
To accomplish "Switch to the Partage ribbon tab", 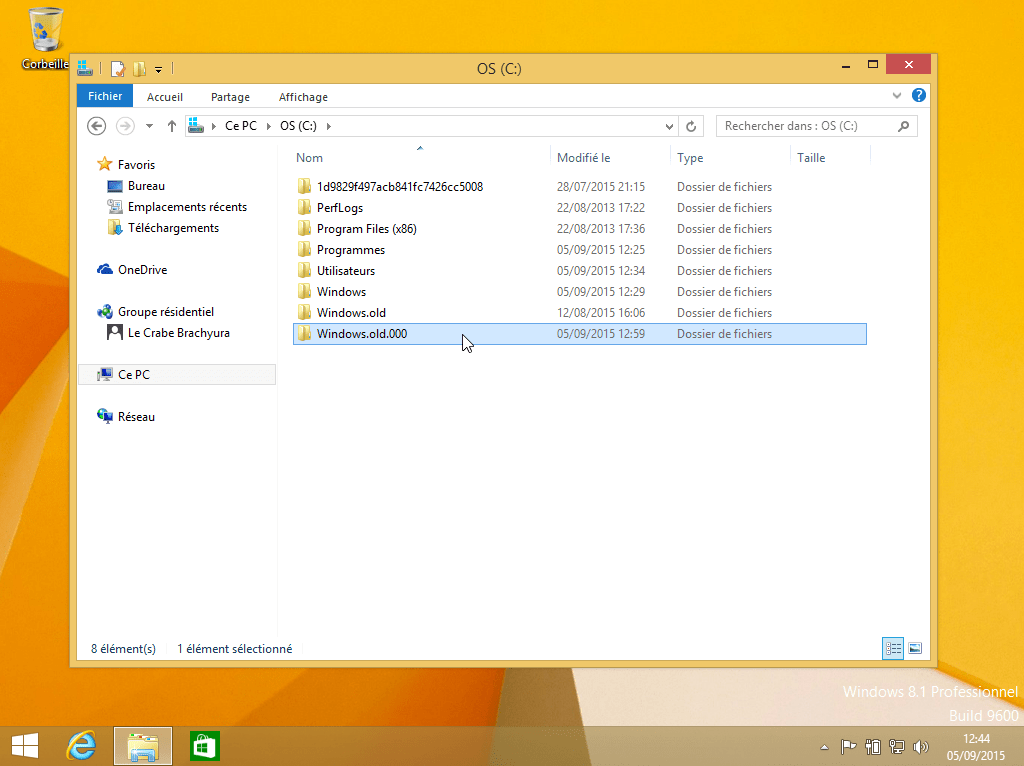I will [x=230, y=97].
